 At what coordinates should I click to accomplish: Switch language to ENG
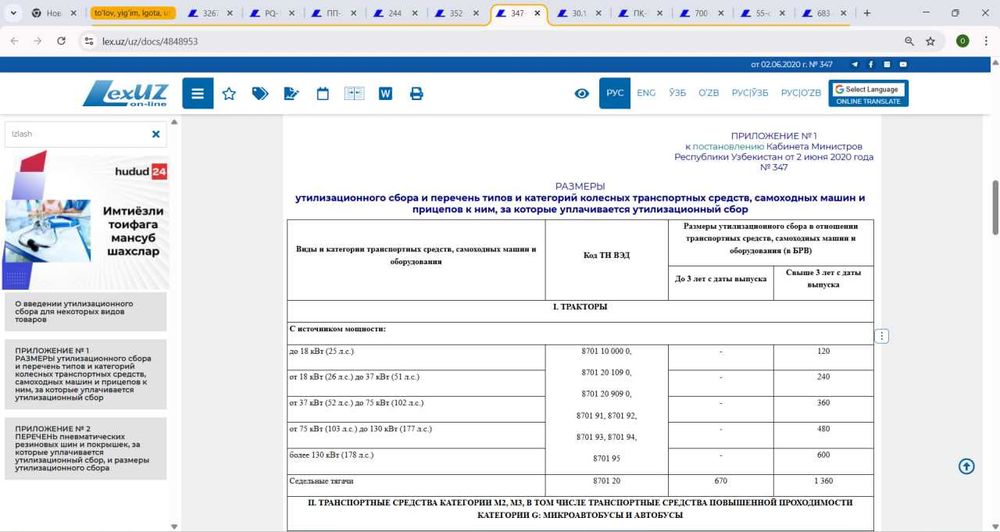[646, 93]
